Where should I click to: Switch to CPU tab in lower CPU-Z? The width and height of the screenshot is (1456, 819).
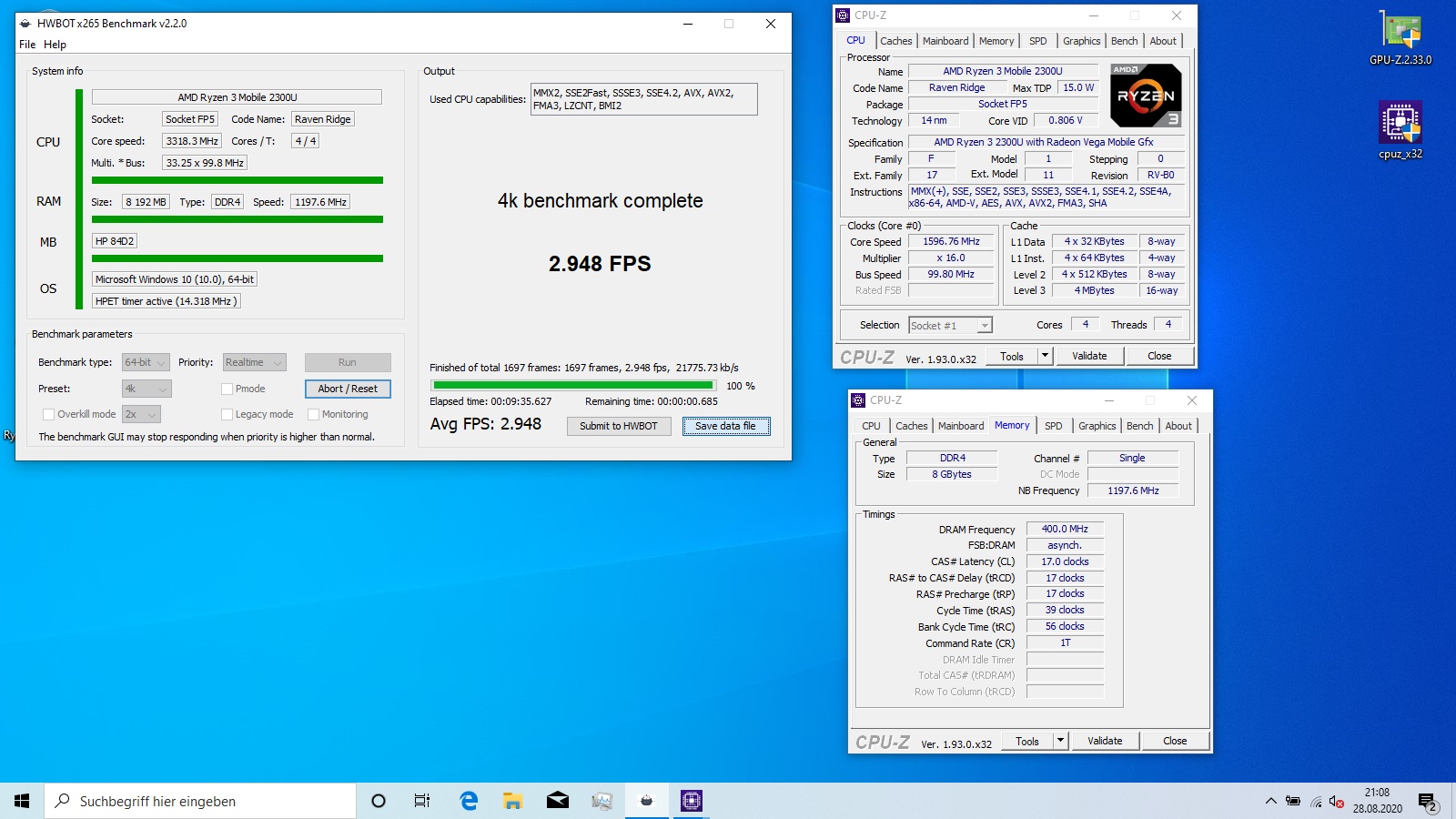(871, 426)
